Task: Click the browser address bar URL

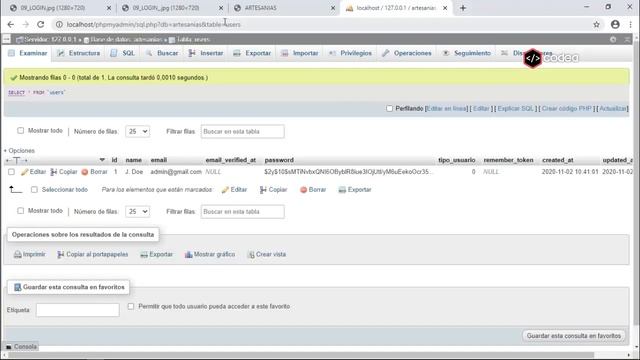Action: [x=153, y=24]
